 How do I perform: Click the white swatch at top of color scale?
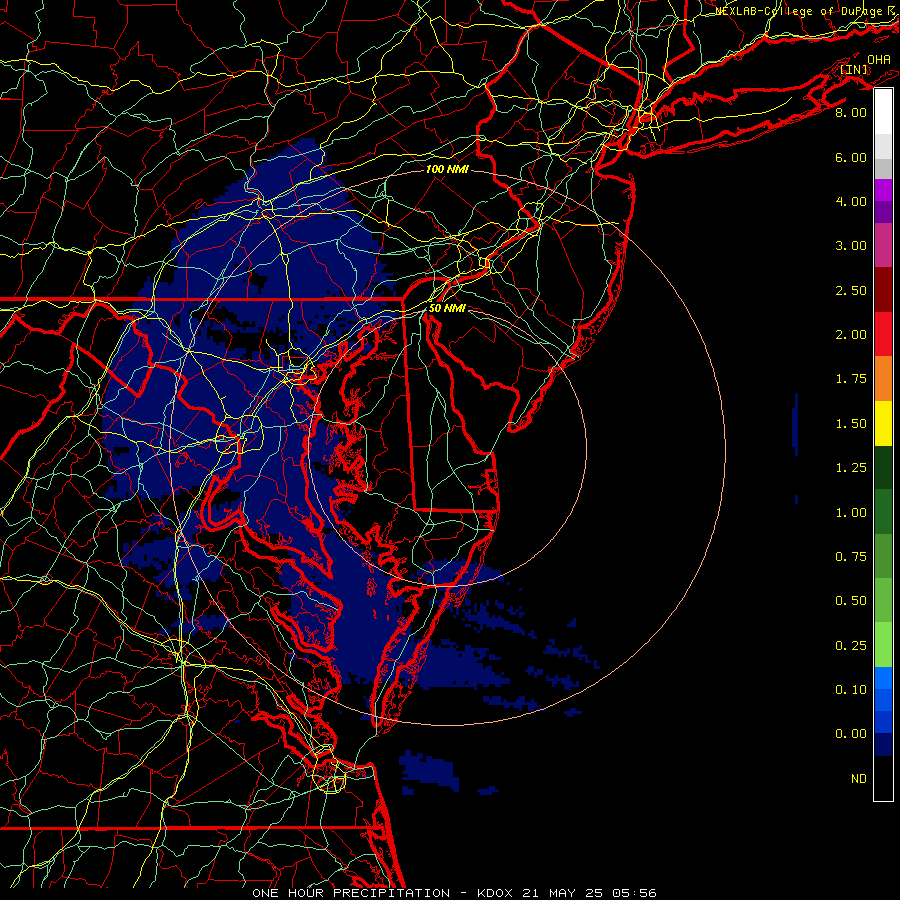(883, 112)
